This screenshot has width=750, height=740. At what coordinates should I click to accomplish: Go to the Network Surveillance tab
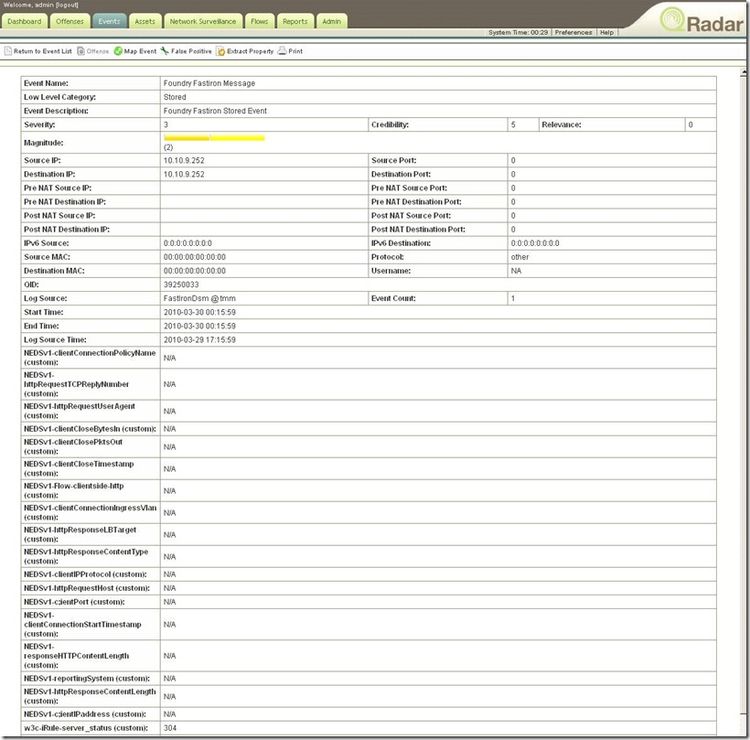203,21
